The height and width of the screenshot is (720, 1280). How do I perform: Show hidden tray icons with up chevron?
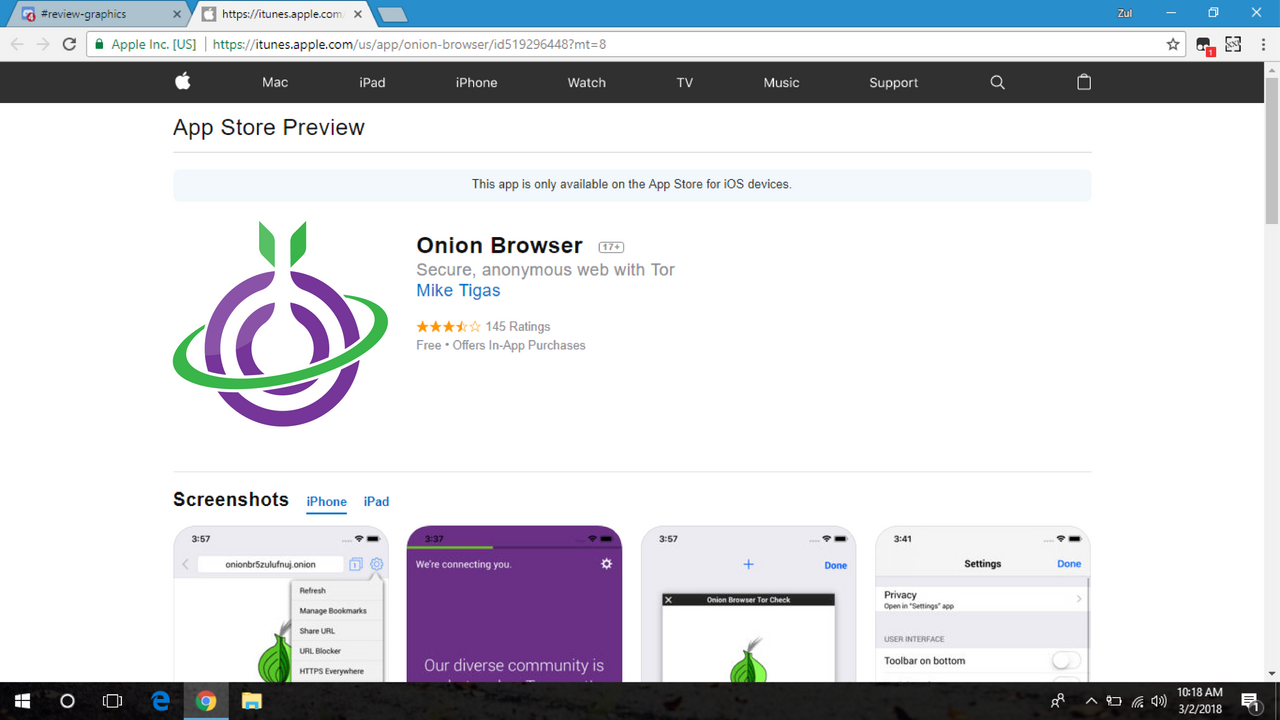point(1091,701)
